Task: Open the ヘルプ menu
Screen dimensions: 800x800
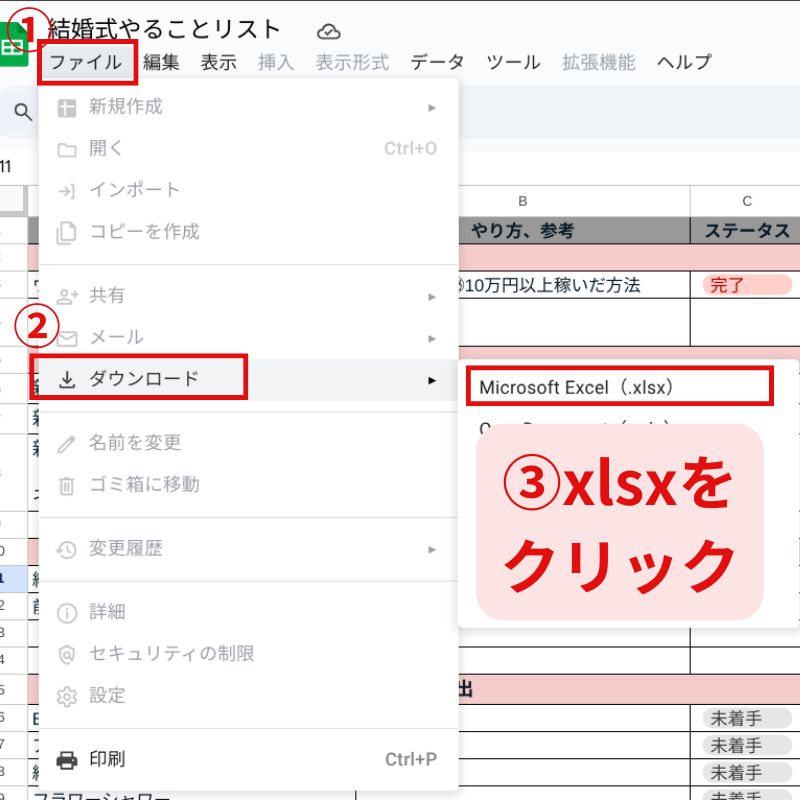Action: [x=684, y=62]
